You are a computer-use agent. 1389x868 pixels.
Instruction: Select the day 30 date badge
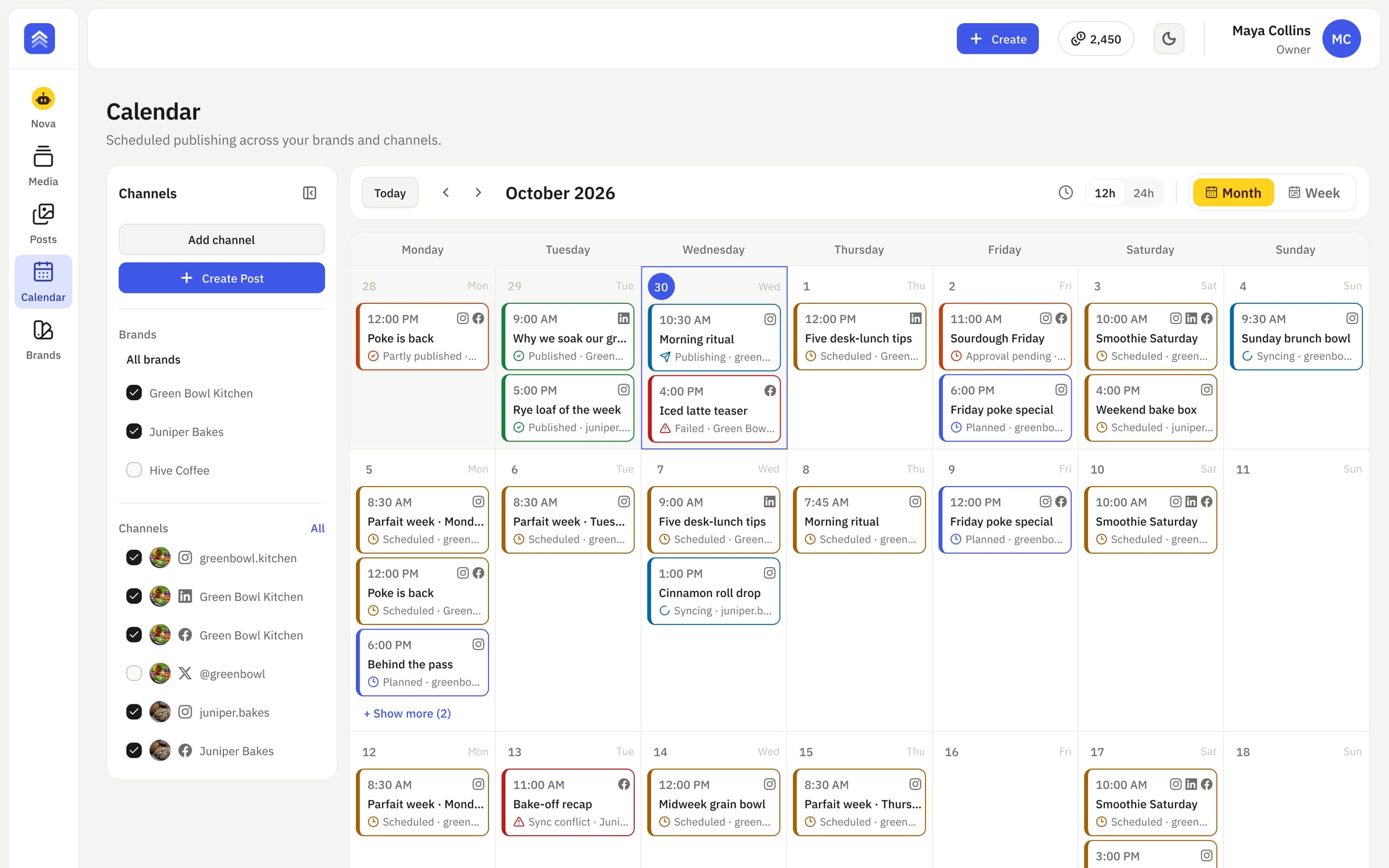pos(661,286)
